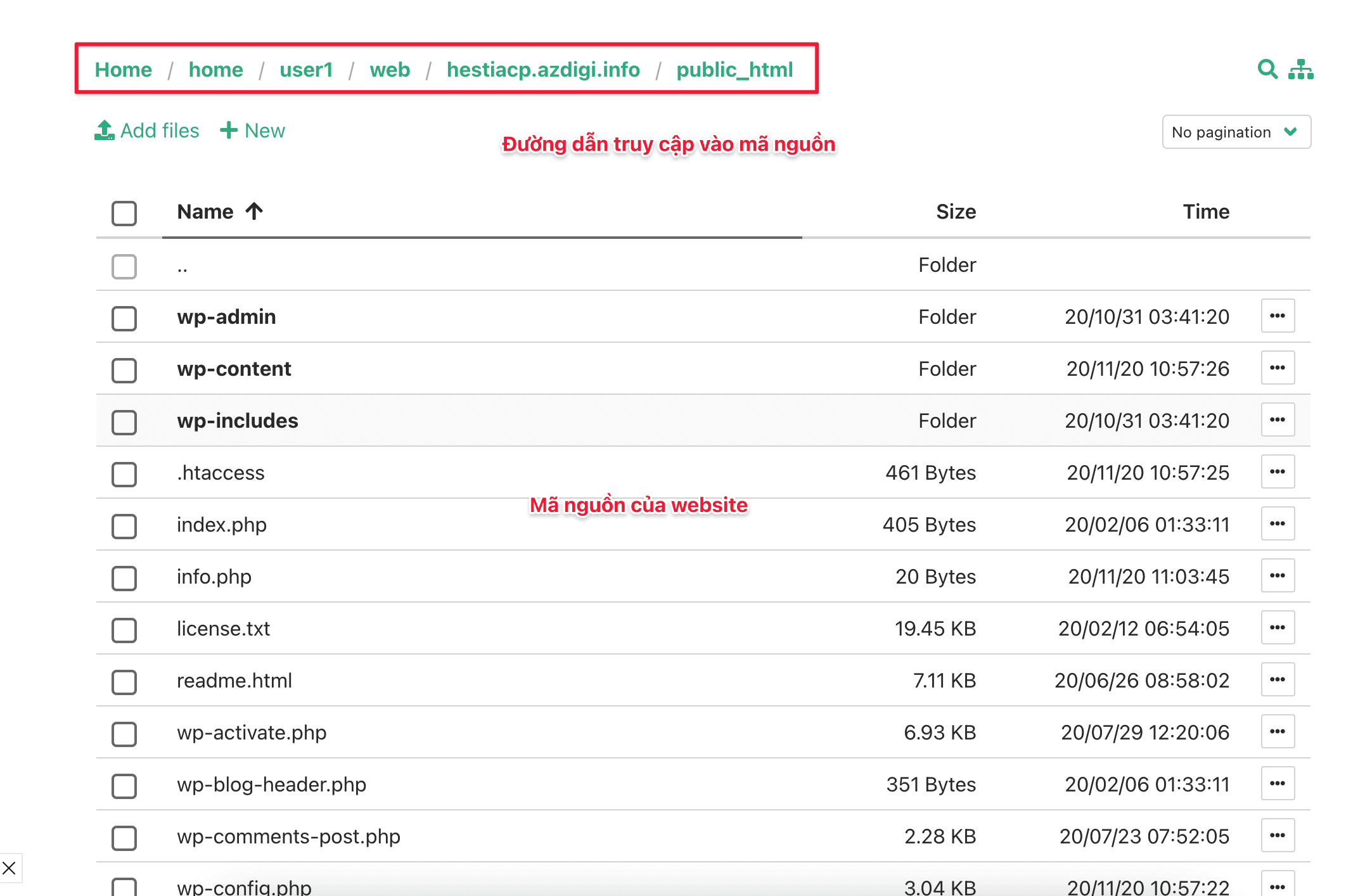Check the checkbox for license.txt

coord(124,630)
